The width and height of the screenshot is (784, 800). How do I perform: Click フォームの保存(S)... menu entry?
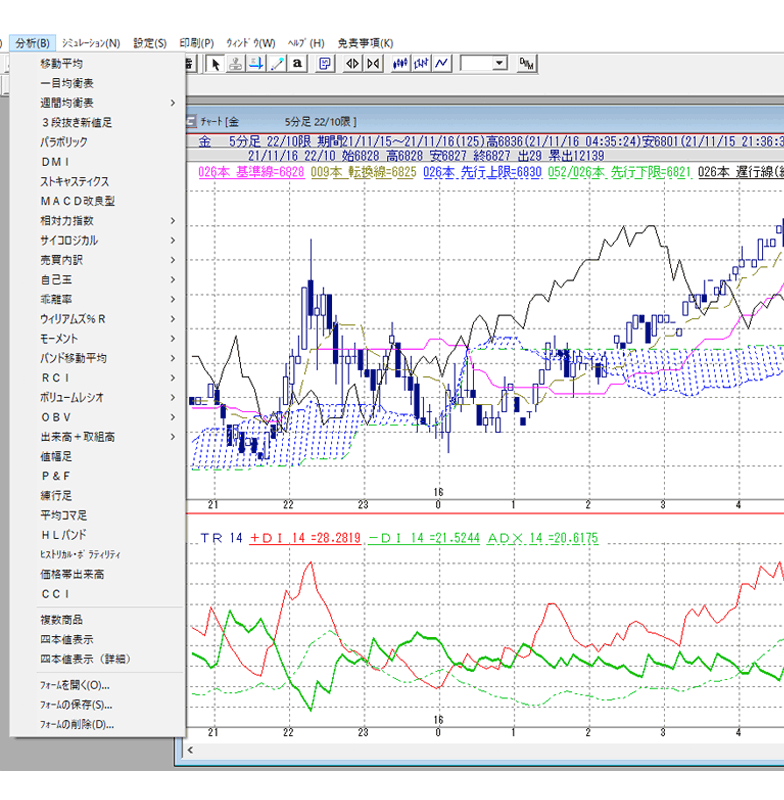(76, 705)
